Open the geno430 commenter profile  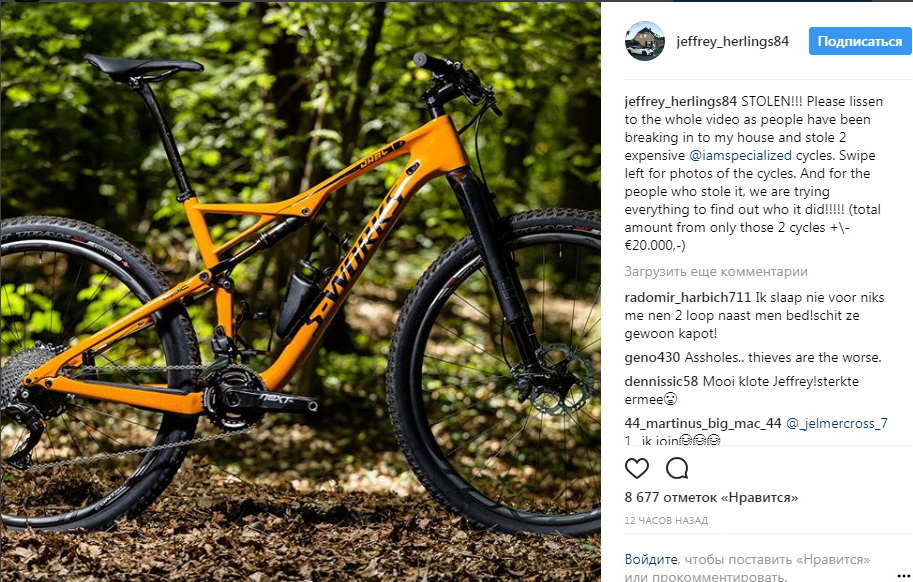[652, 357]
